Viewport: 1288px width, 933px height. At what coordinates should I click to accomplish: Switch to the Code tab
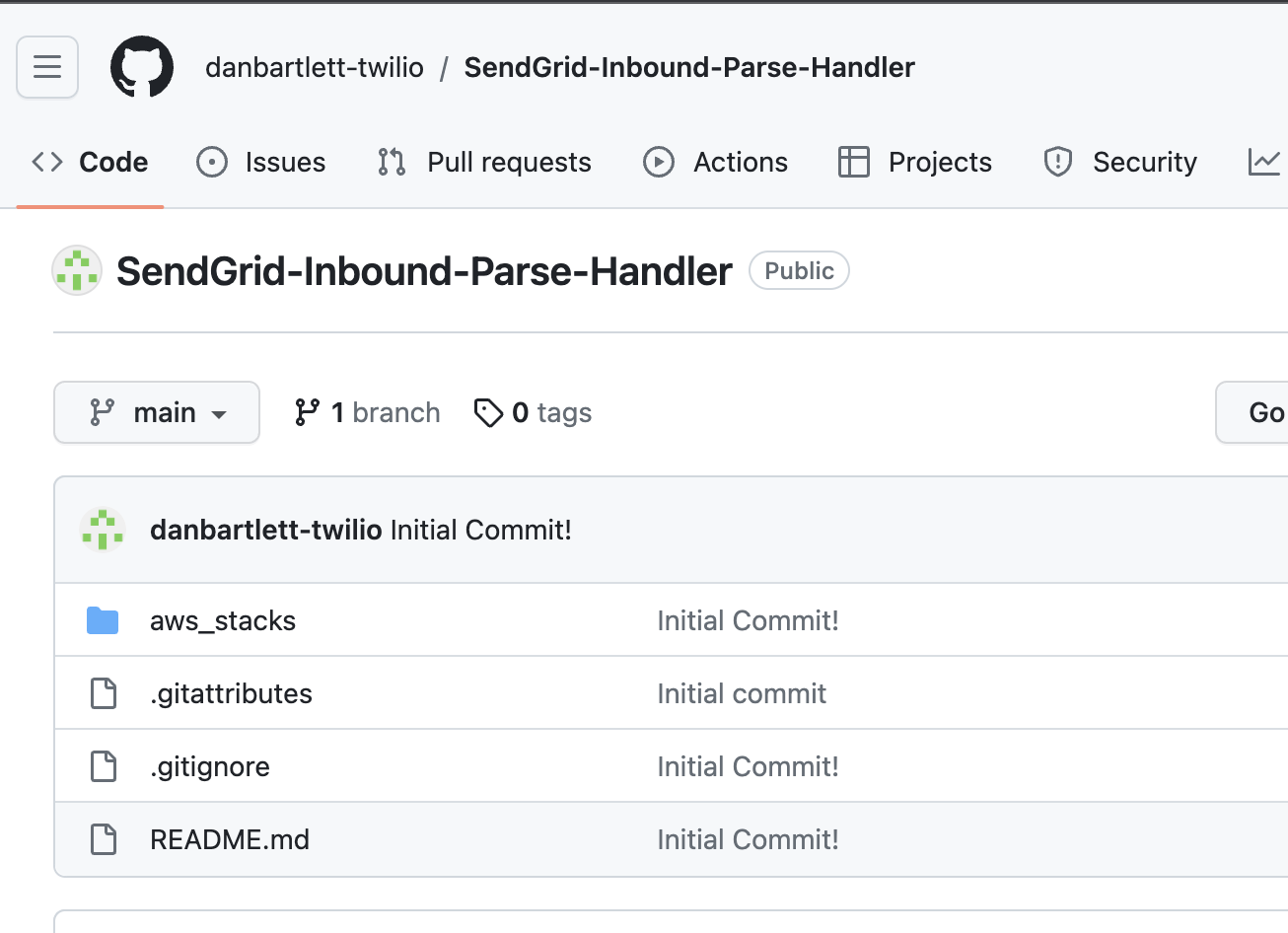[x=90, y=162]
